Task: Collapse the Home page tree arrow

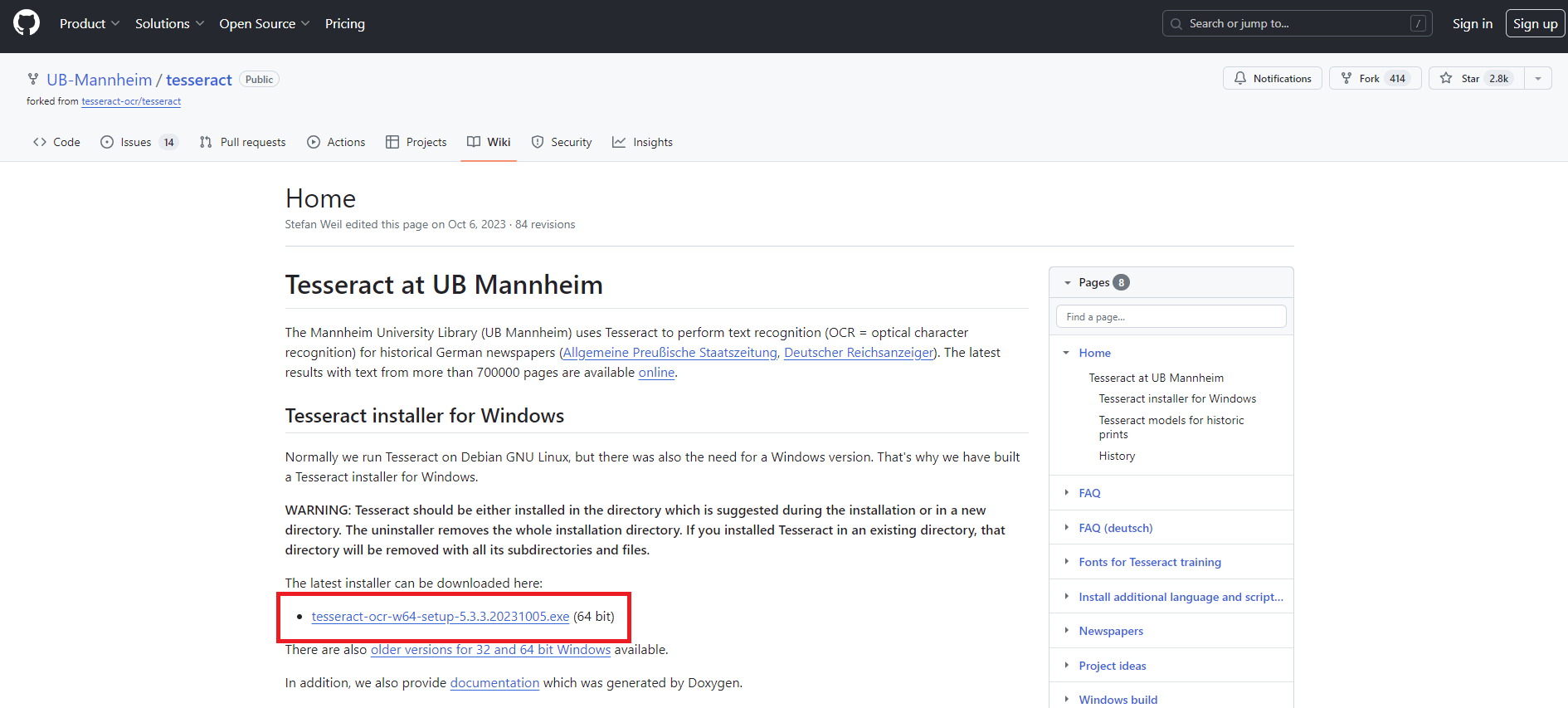Action: [x=1066, y=353]
